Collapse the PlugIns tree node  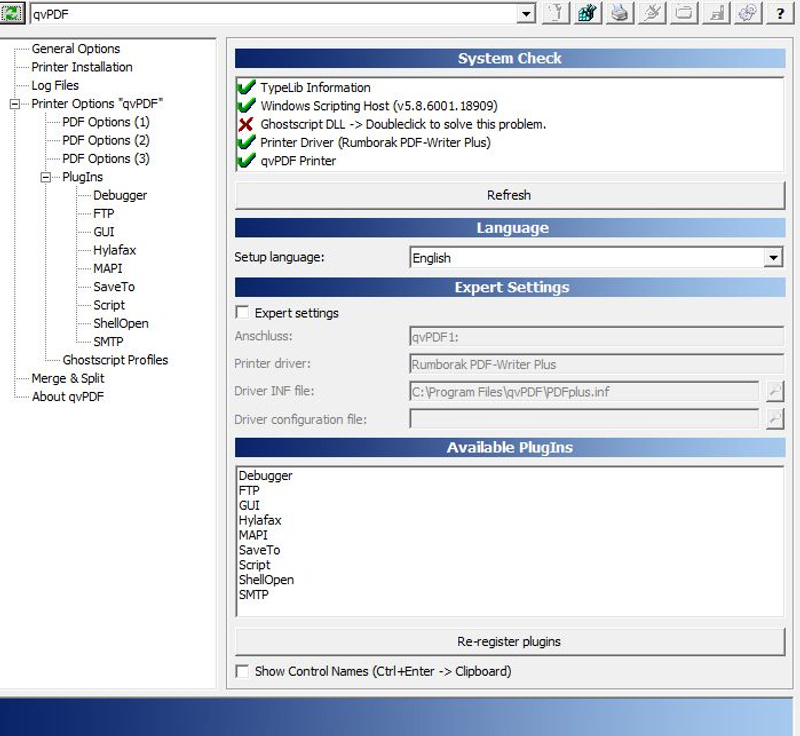pos(46,177)
